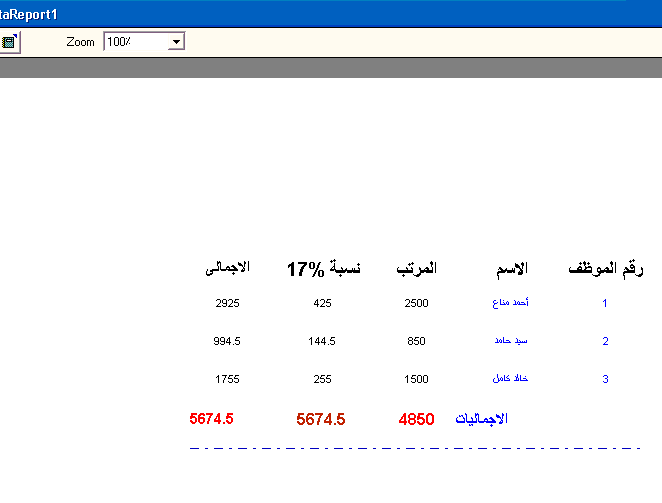Screen dimensions: 662x503
Task: Select the رقم الموظف column header
Action: 605,269
